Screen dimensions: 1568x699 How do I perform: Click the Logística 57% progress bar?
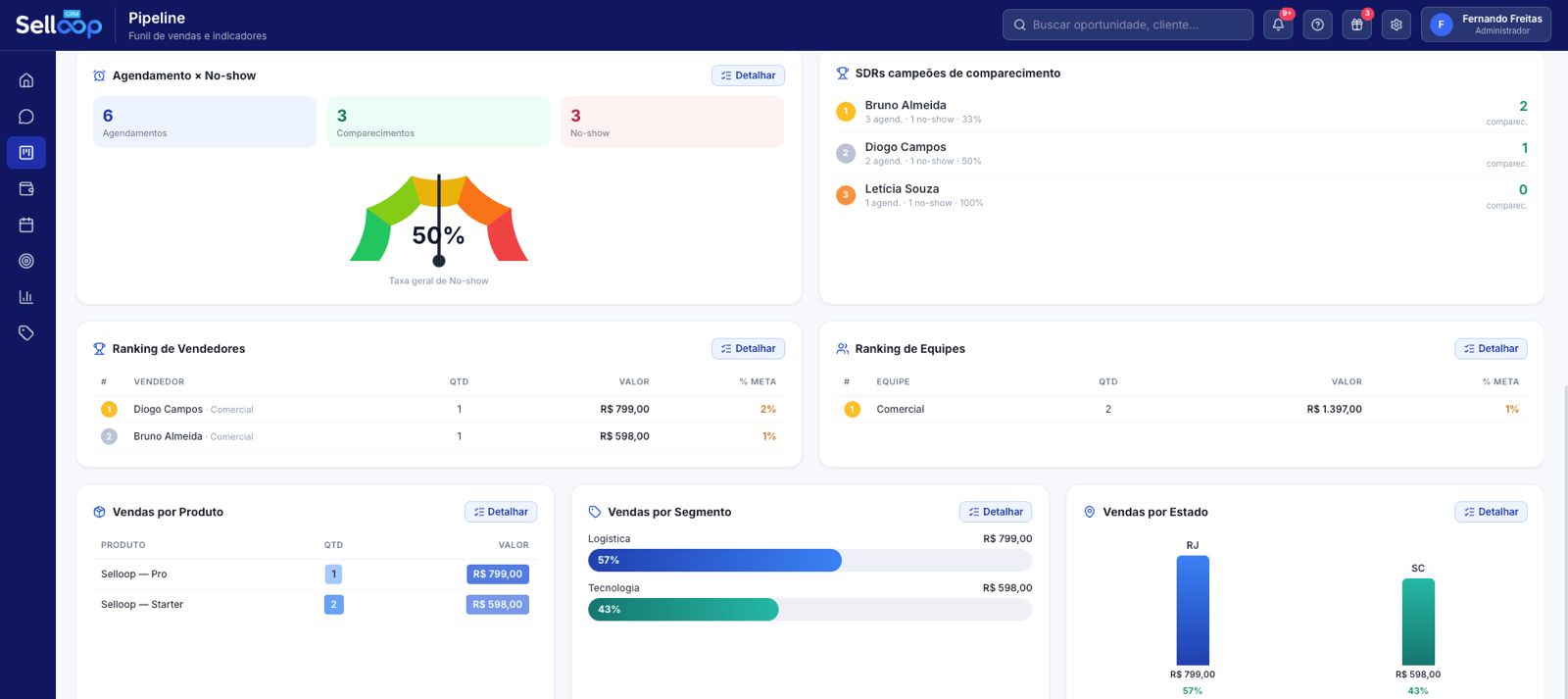pos(809,561)
